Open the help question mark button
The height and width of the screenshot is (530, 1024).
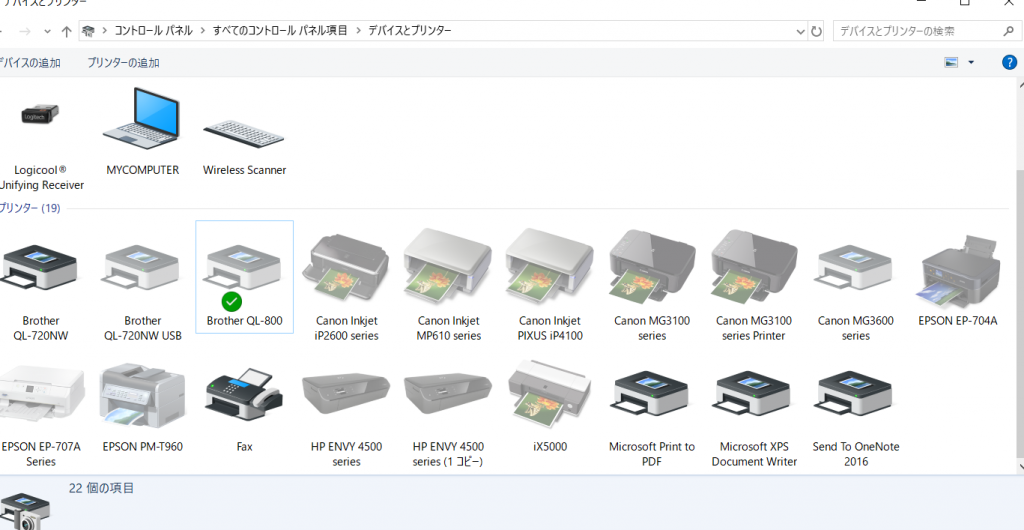point(1010,62)
